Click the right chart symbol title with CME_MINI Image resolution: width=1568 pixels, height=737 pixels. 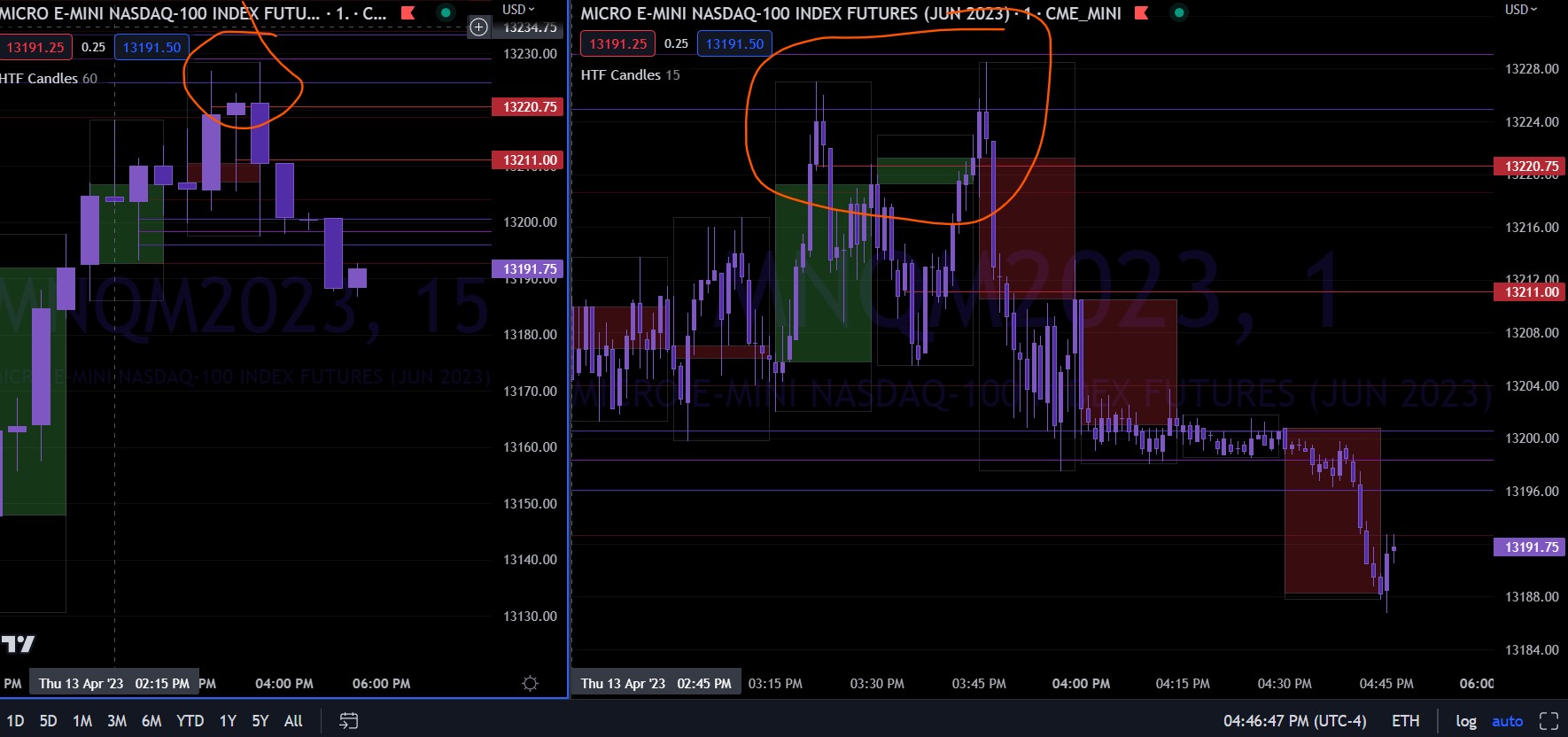(850, 13)
